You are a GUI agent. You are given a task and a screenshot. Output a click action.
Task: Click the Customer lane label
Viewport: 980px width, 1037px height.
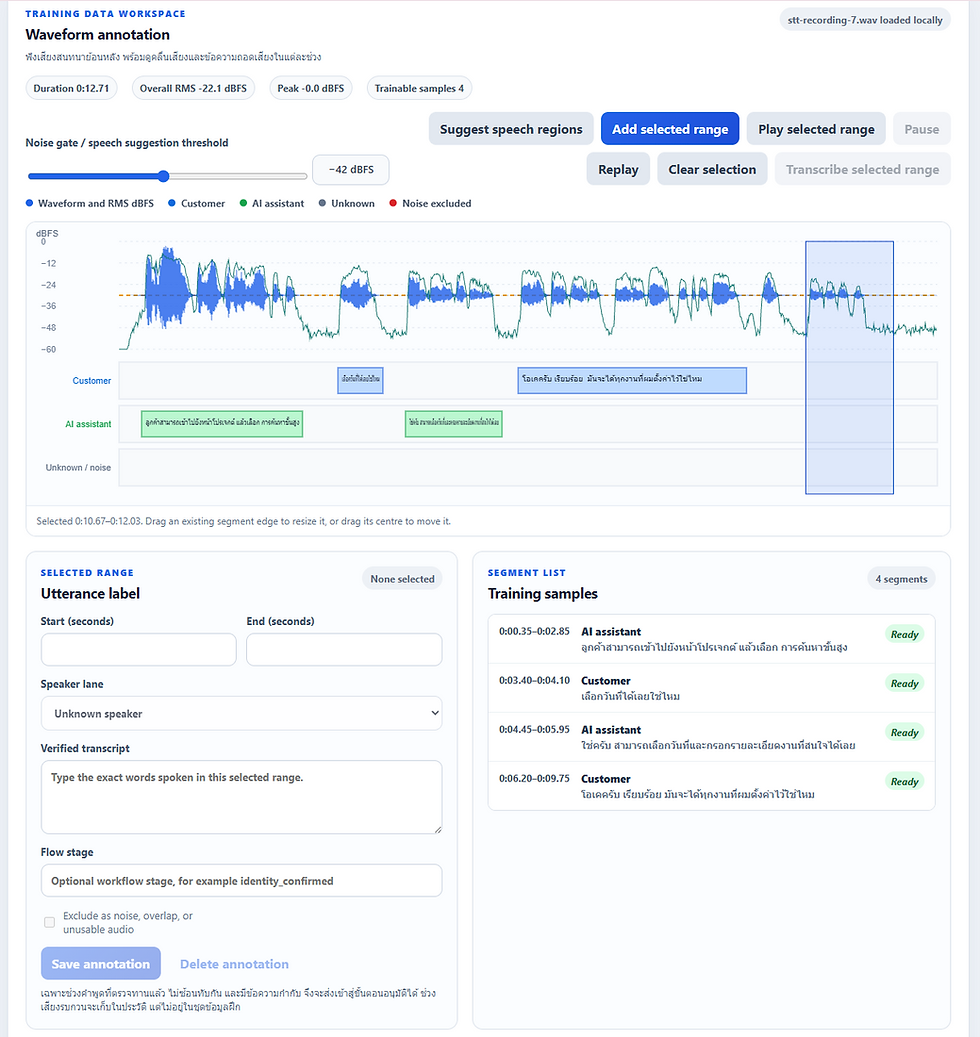[92, 380]
